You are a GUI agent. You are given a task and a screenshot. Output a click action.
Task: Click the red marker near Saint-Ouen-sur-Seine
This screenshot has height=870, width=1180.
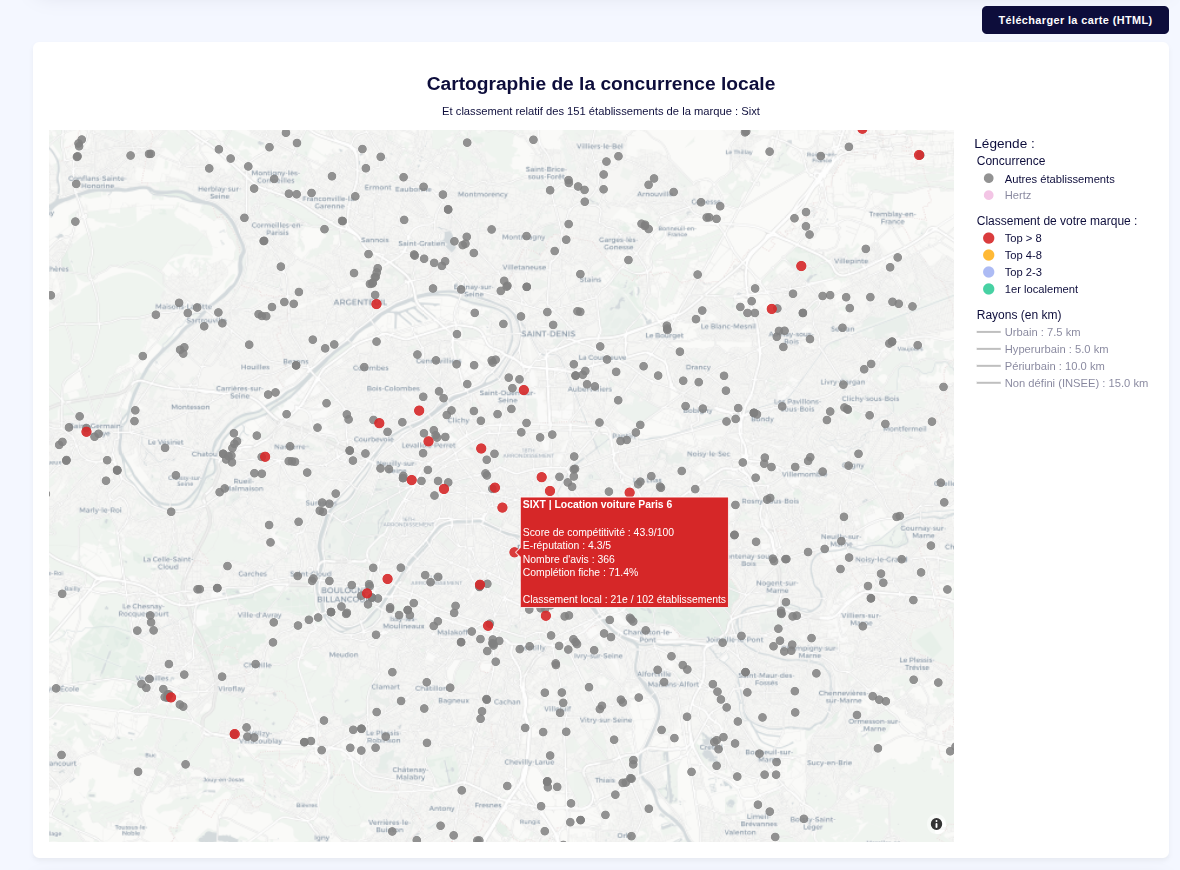click(524, 390)
